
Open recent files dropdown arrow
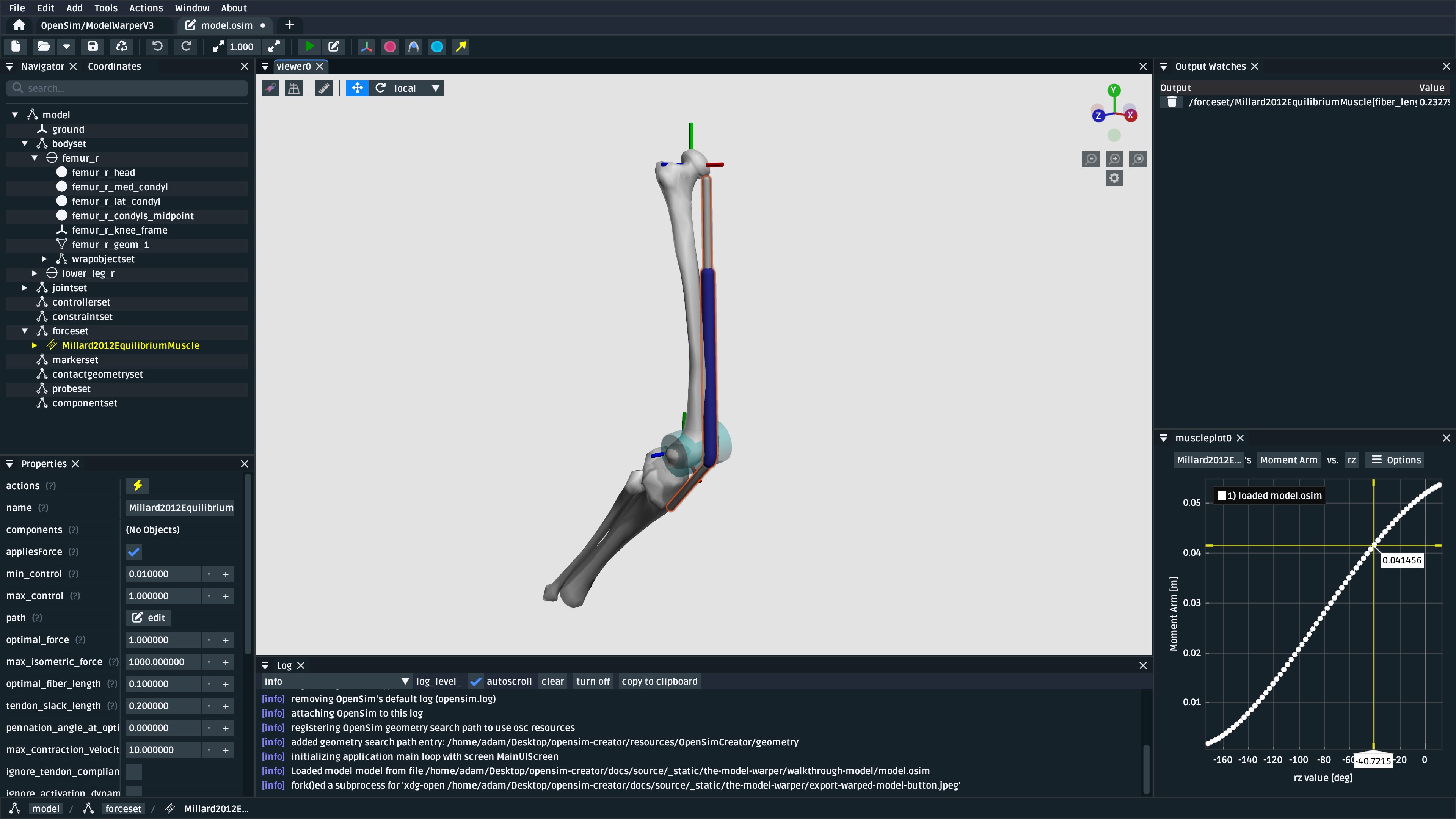67,46
